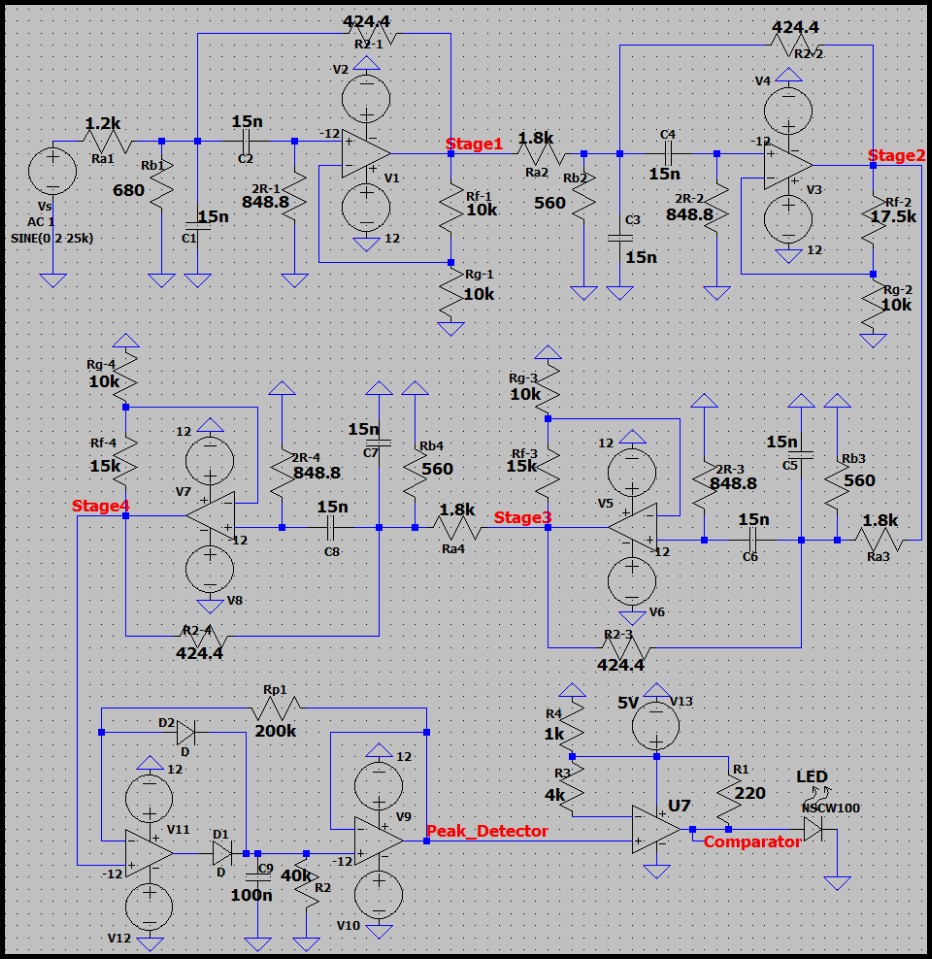This screenshot has width=932, height=959.
Task: Click the Stage1 net label
Action: coord(473,144)
